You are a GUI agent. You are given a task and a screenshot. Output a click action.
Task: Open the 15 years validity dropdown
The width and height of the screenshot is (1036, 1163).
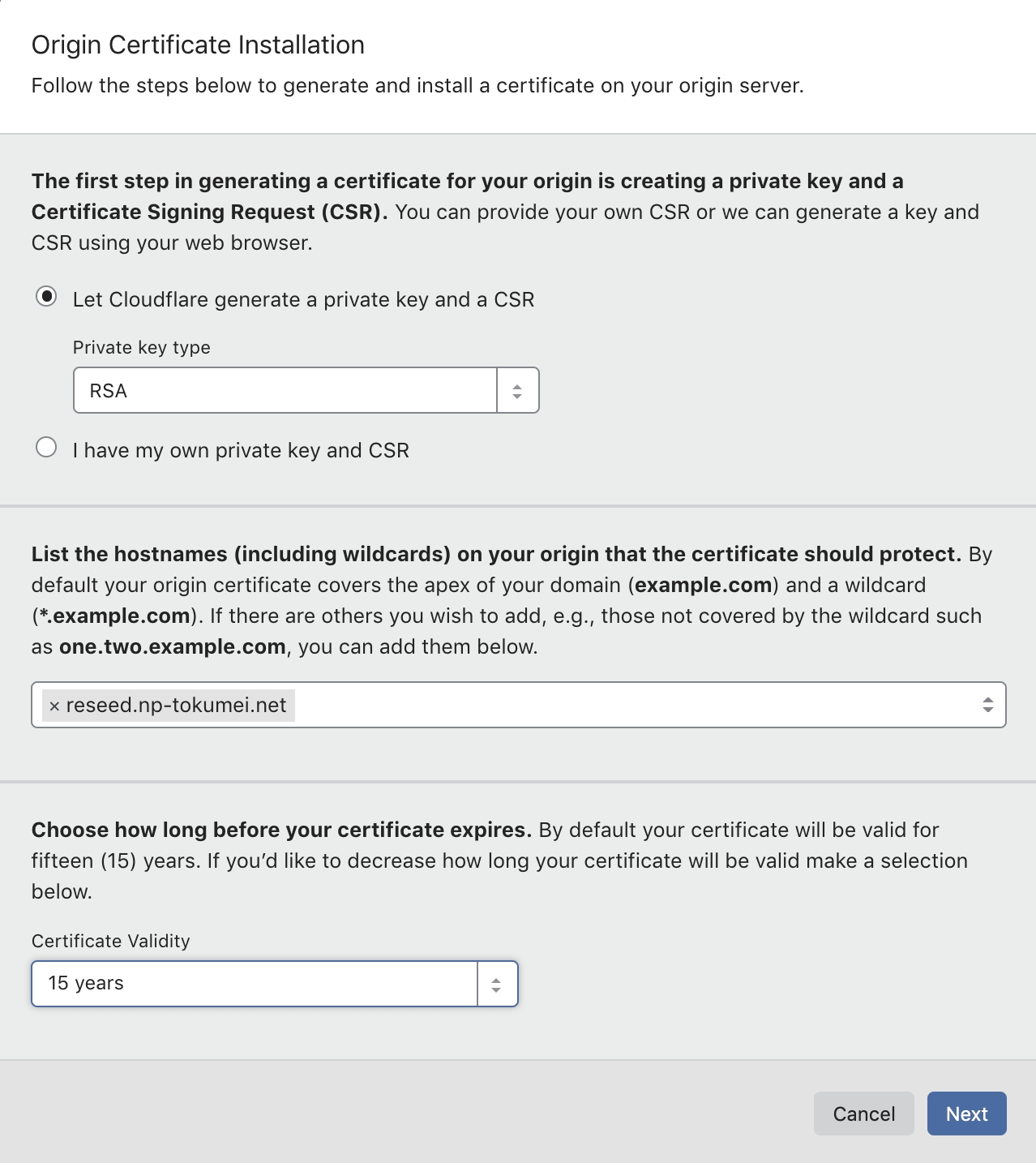[x=254, y=983]
